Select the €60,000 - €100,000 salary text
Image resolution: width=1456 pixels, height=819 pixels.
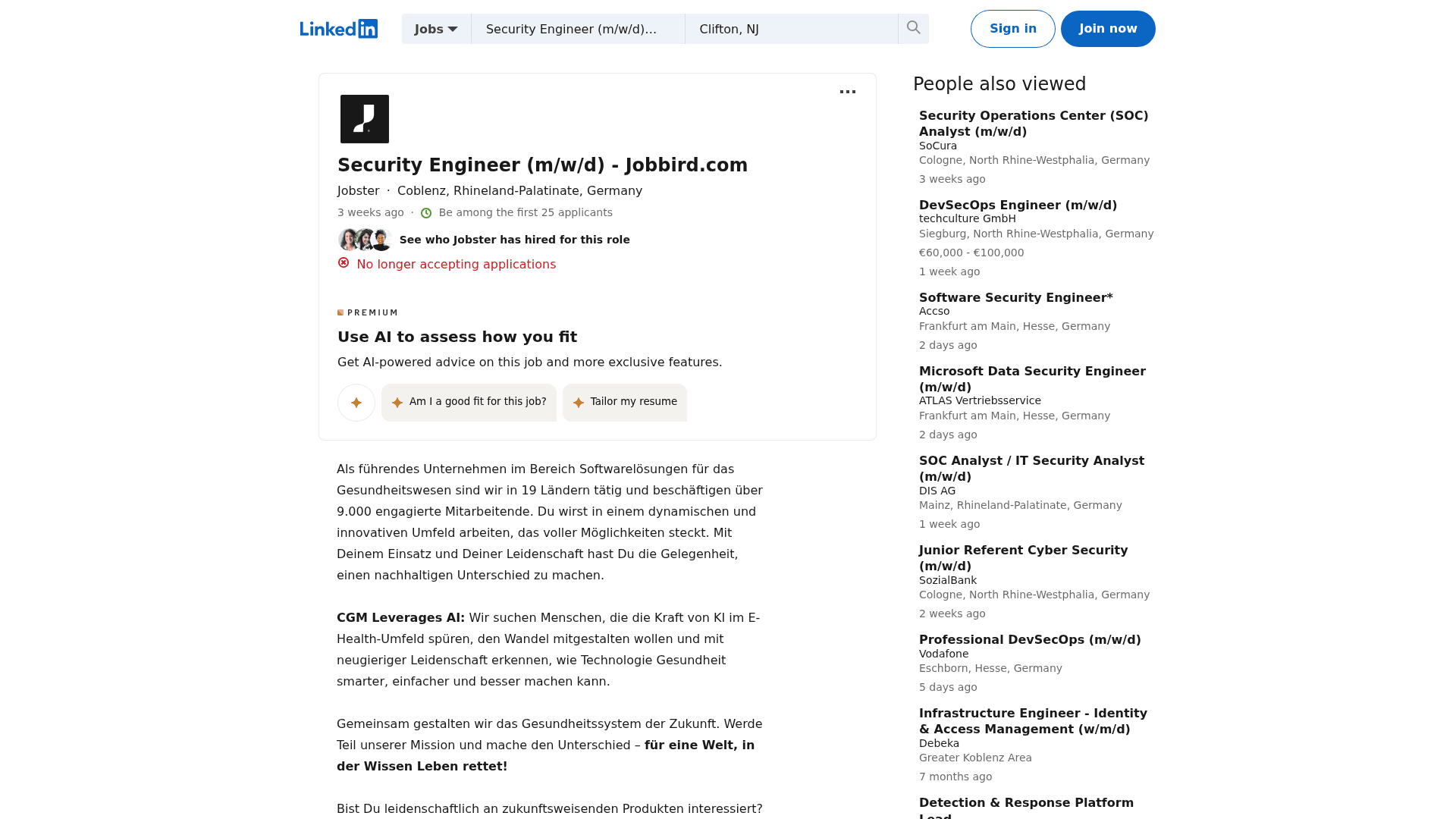tap(971, 253)
